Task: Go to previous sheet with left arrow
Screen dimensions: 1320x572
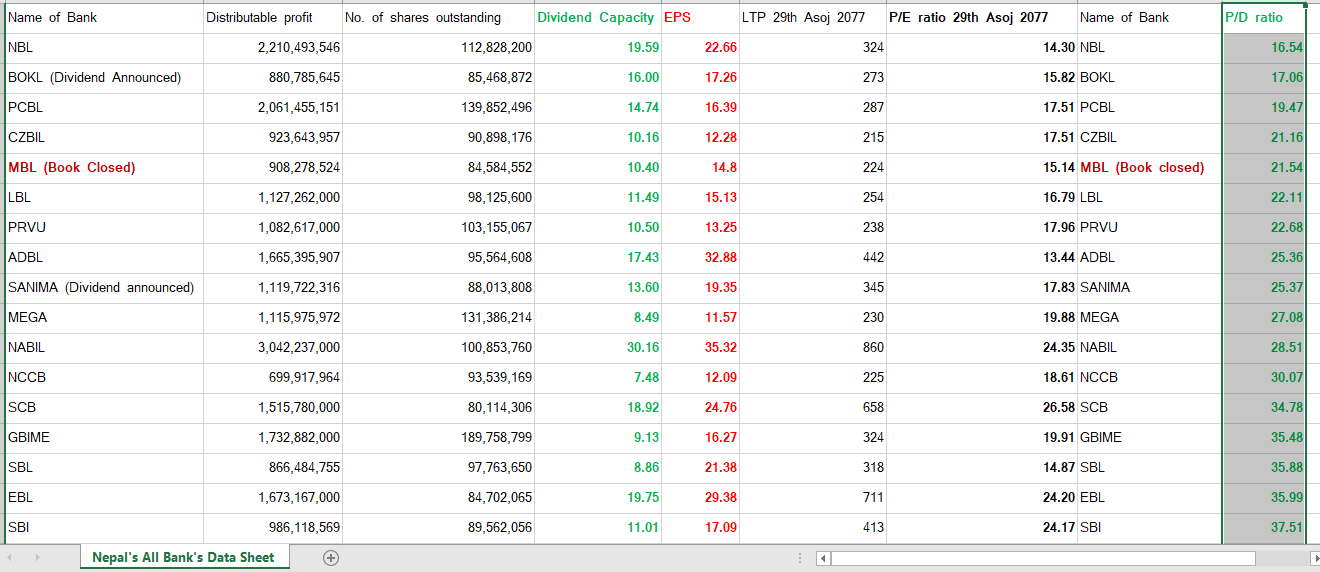Action: point(10,557)
